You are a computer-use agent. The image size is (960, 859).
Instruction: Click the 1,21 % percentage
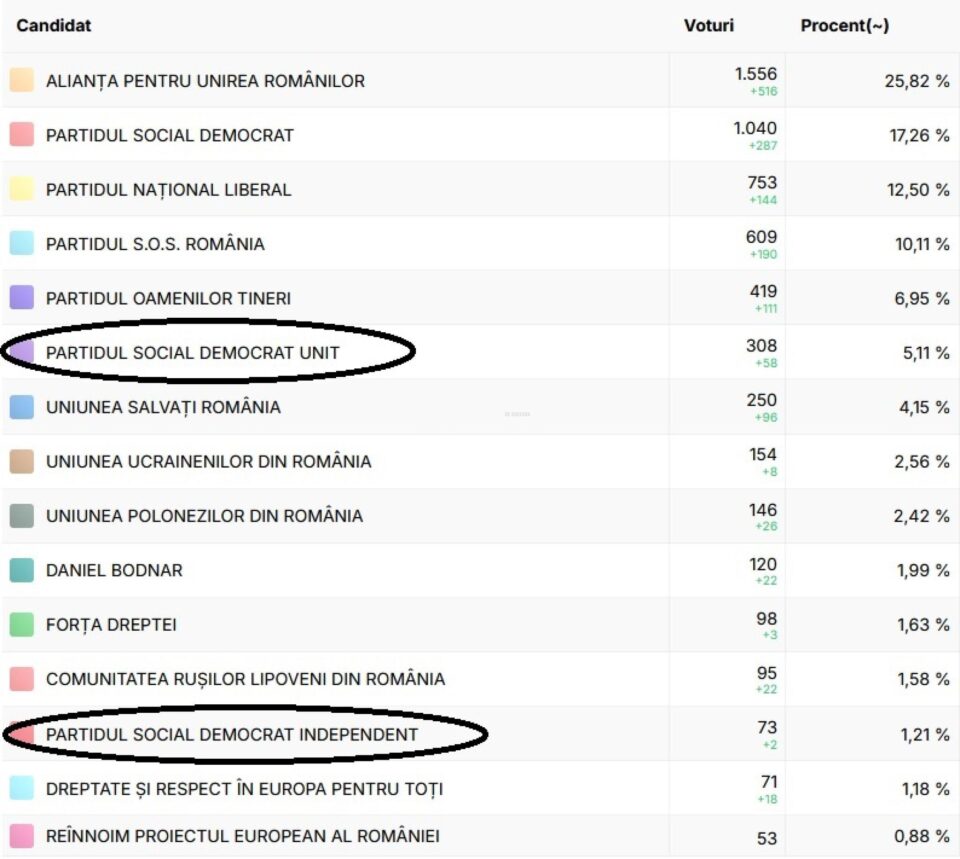pos(925,735)
